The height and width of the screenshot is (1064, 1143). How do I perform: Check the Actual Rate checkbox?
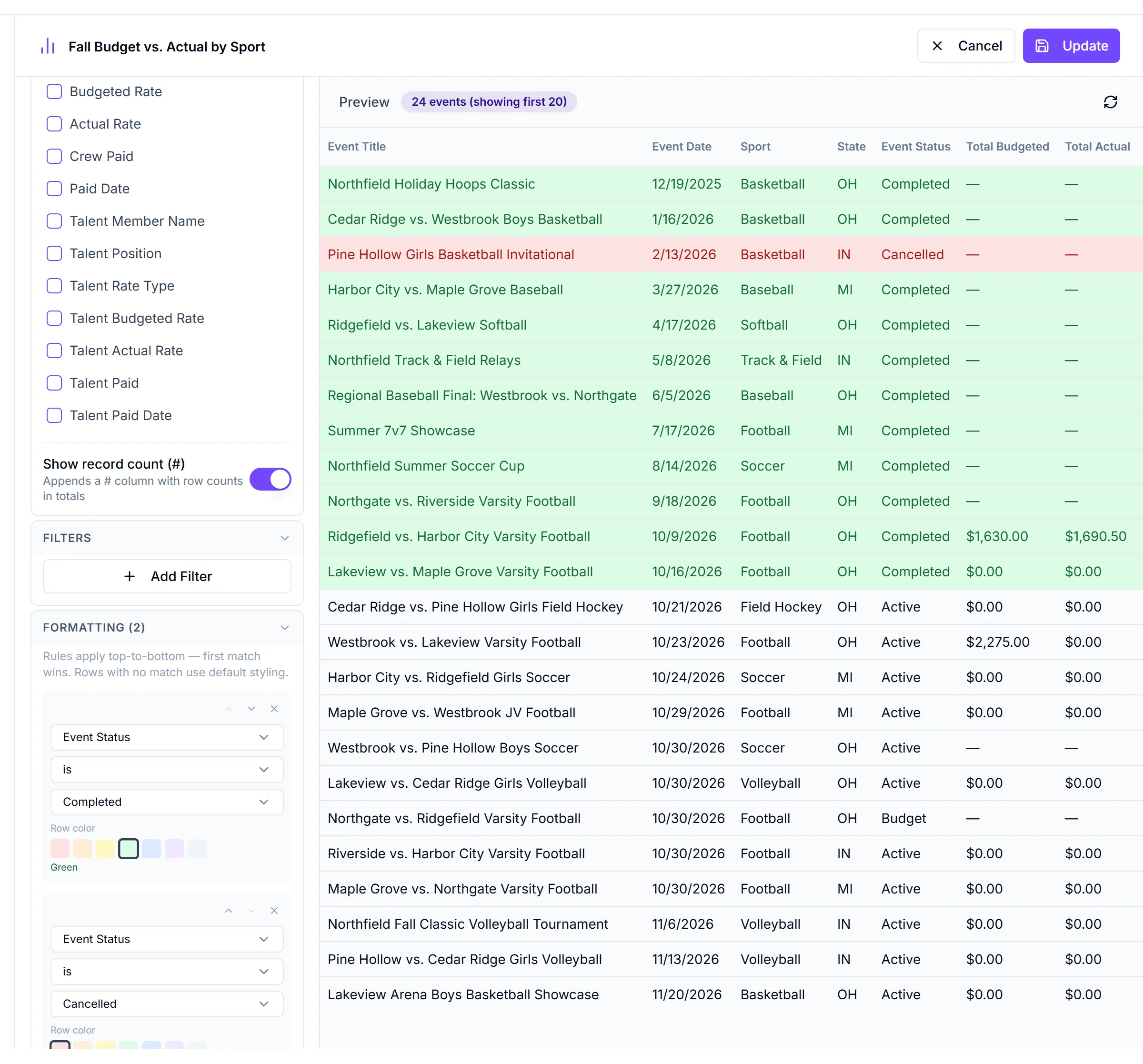[x=54, y=124]
